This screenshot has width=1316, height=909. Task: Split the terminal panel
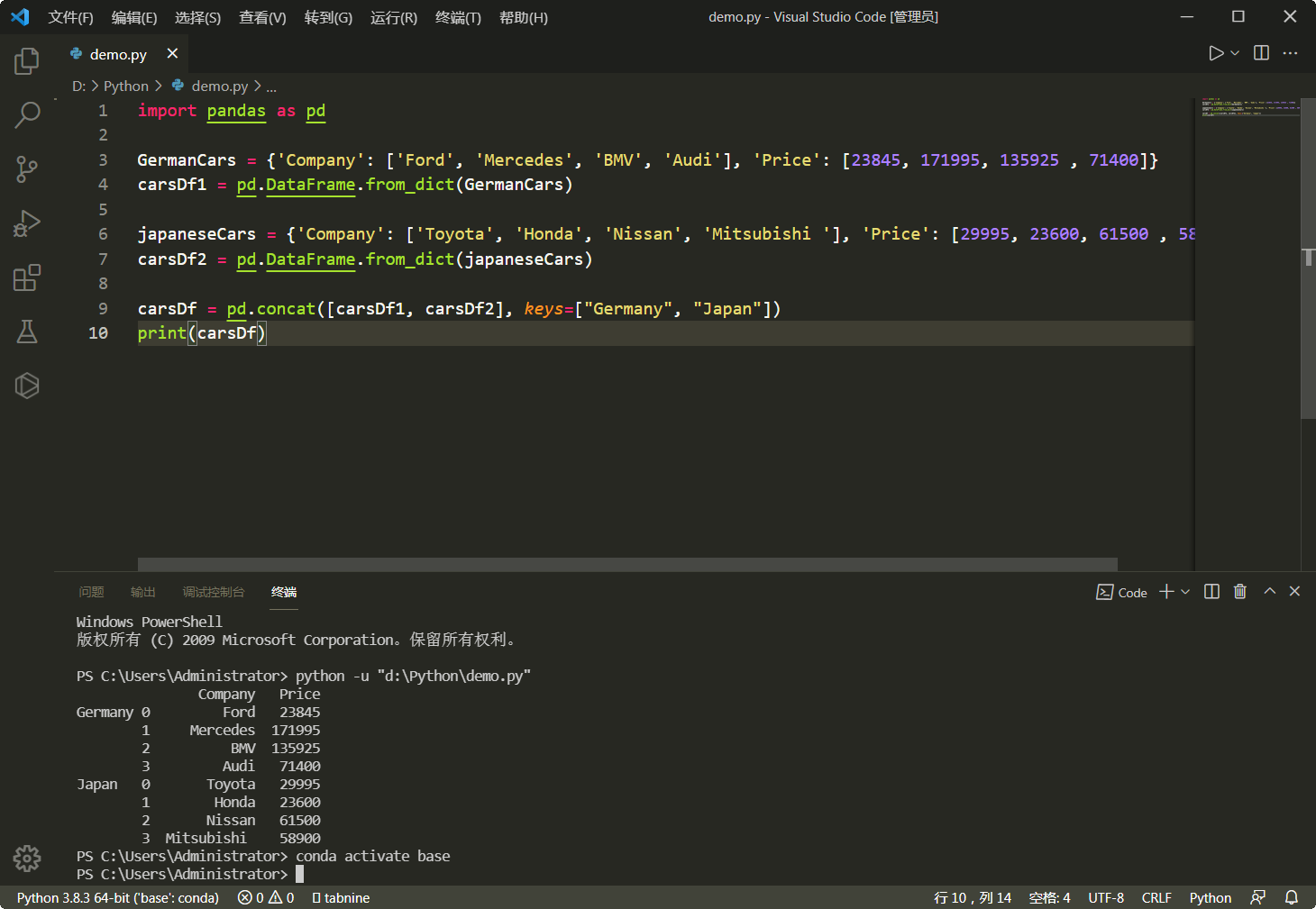pos(1212,592)
